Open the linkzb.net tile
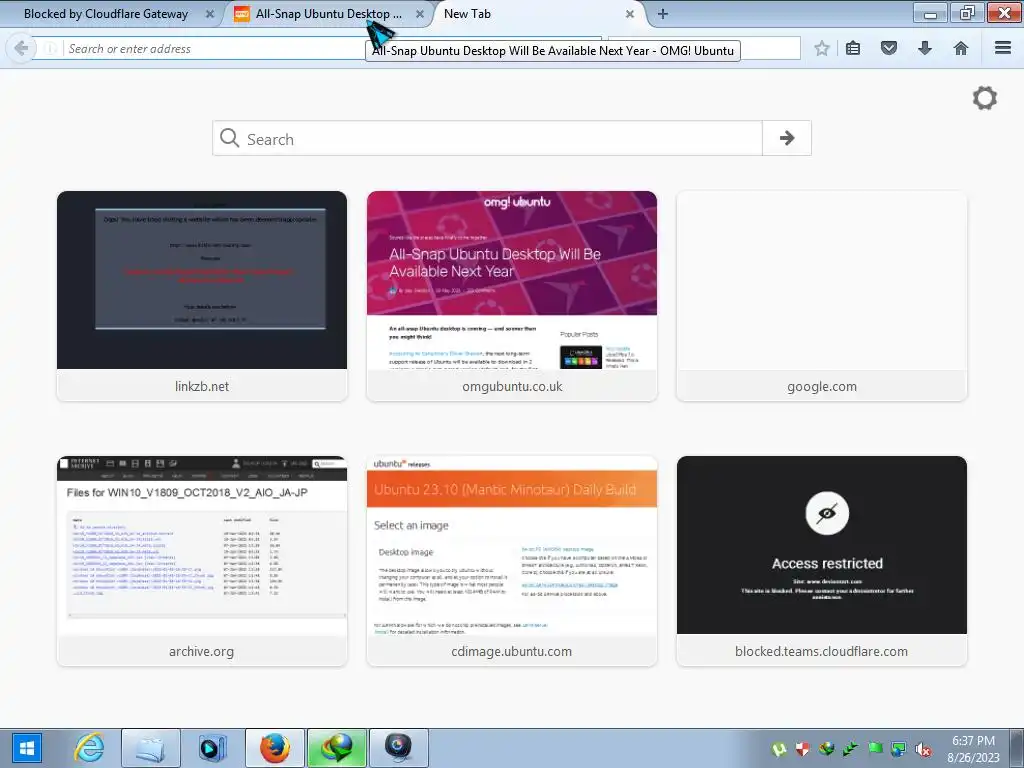 click(x=202, y=296)
